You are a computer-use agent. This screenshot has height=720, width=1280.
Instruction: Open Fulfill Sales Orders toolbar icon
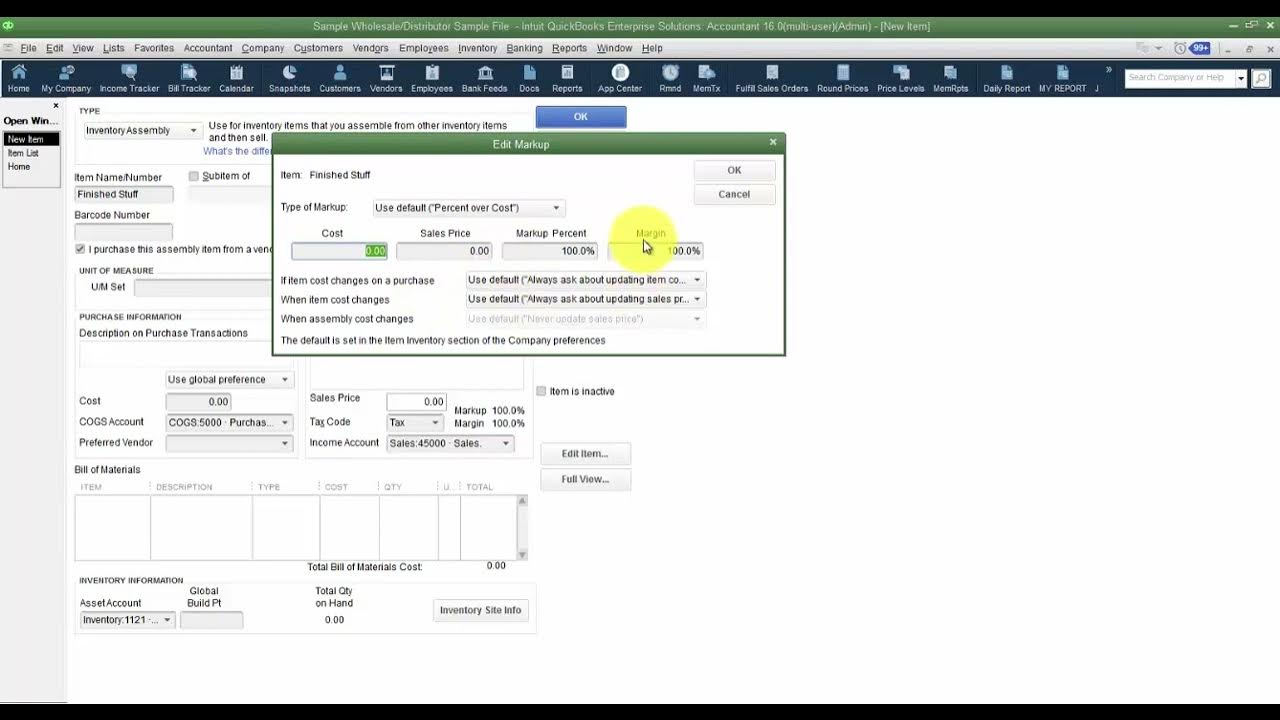click(x=772, y=79)
